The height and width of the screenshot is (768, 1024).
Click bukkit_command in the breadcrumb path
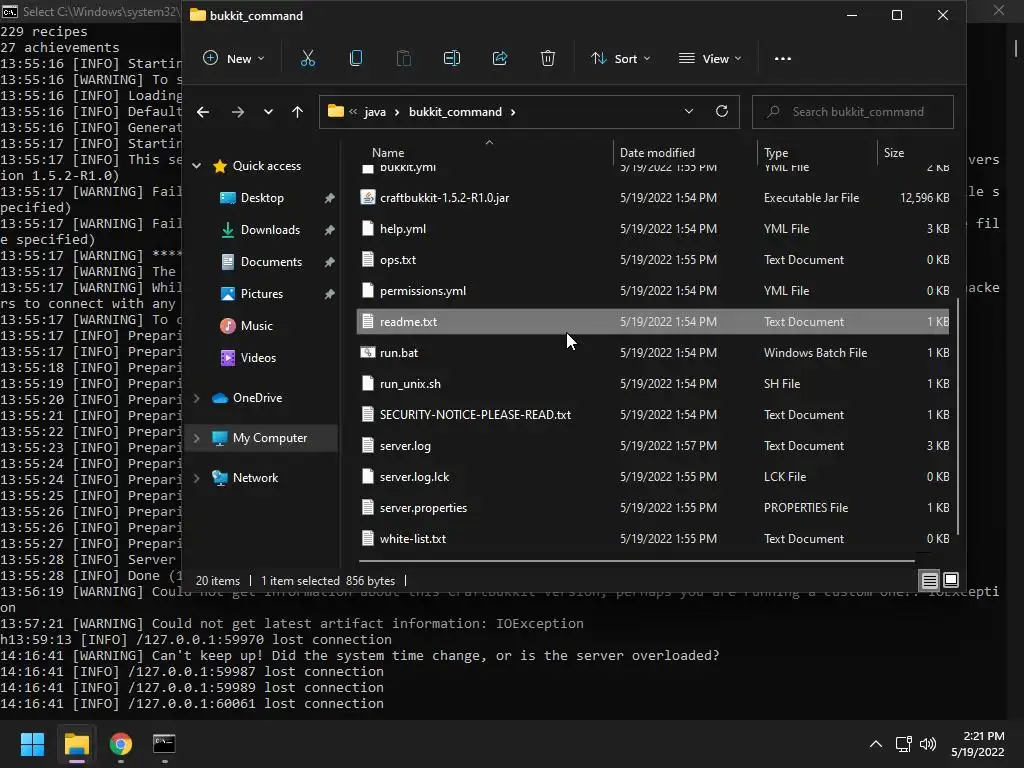[455, 112]
